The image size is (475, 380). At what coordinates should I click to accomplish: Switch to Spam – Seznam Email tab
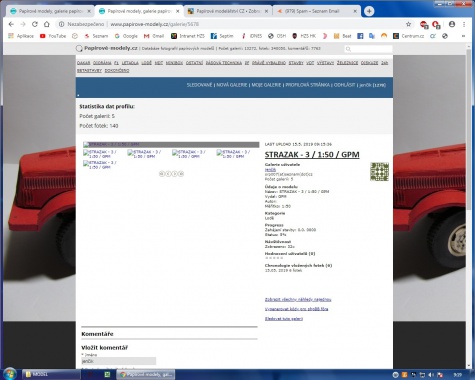coord(312,11)
